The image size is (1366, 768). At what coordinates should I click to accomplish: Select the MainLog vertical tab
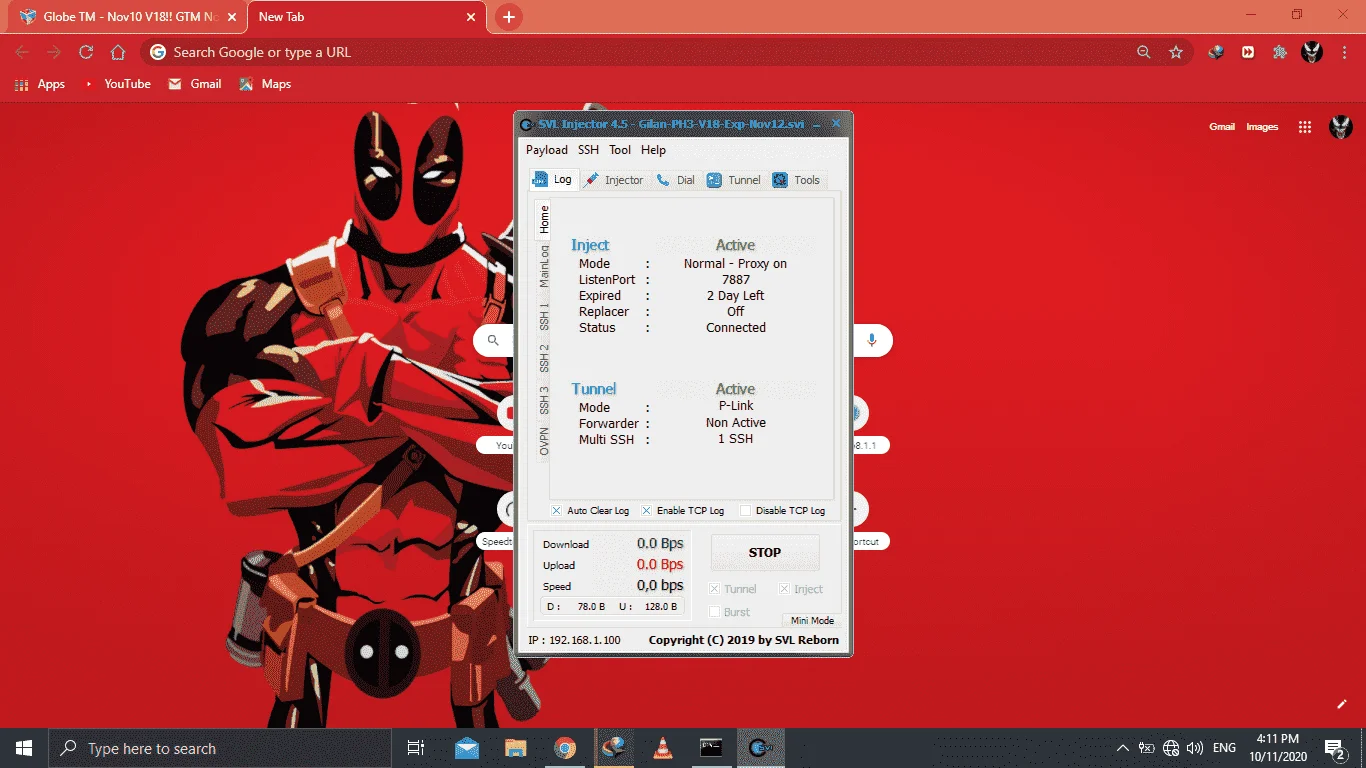point(544,265)
